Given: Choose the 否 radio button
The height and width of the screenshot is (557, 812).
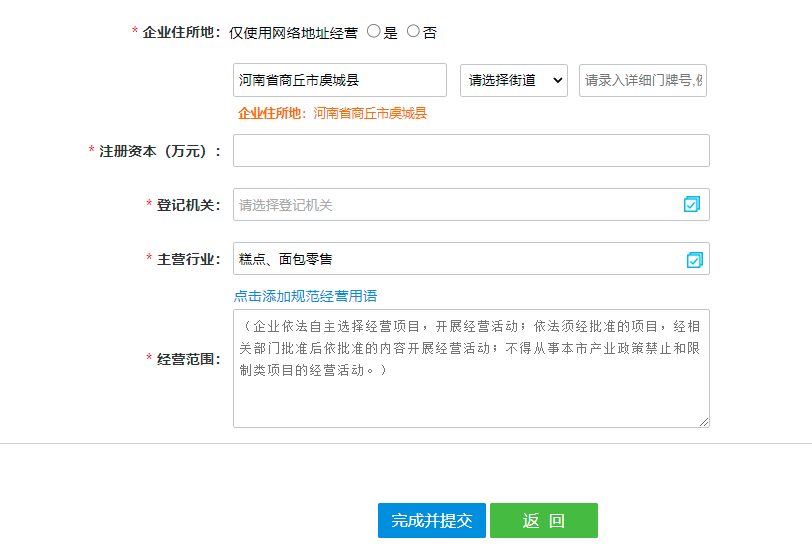Looking at the screenshot, I should [413, 31].
